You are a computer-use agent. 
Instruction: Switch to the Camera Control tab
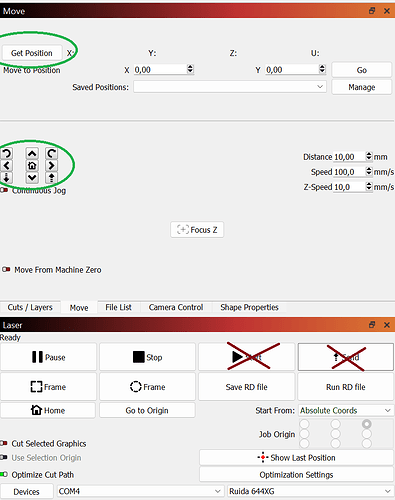coord(176,307)
